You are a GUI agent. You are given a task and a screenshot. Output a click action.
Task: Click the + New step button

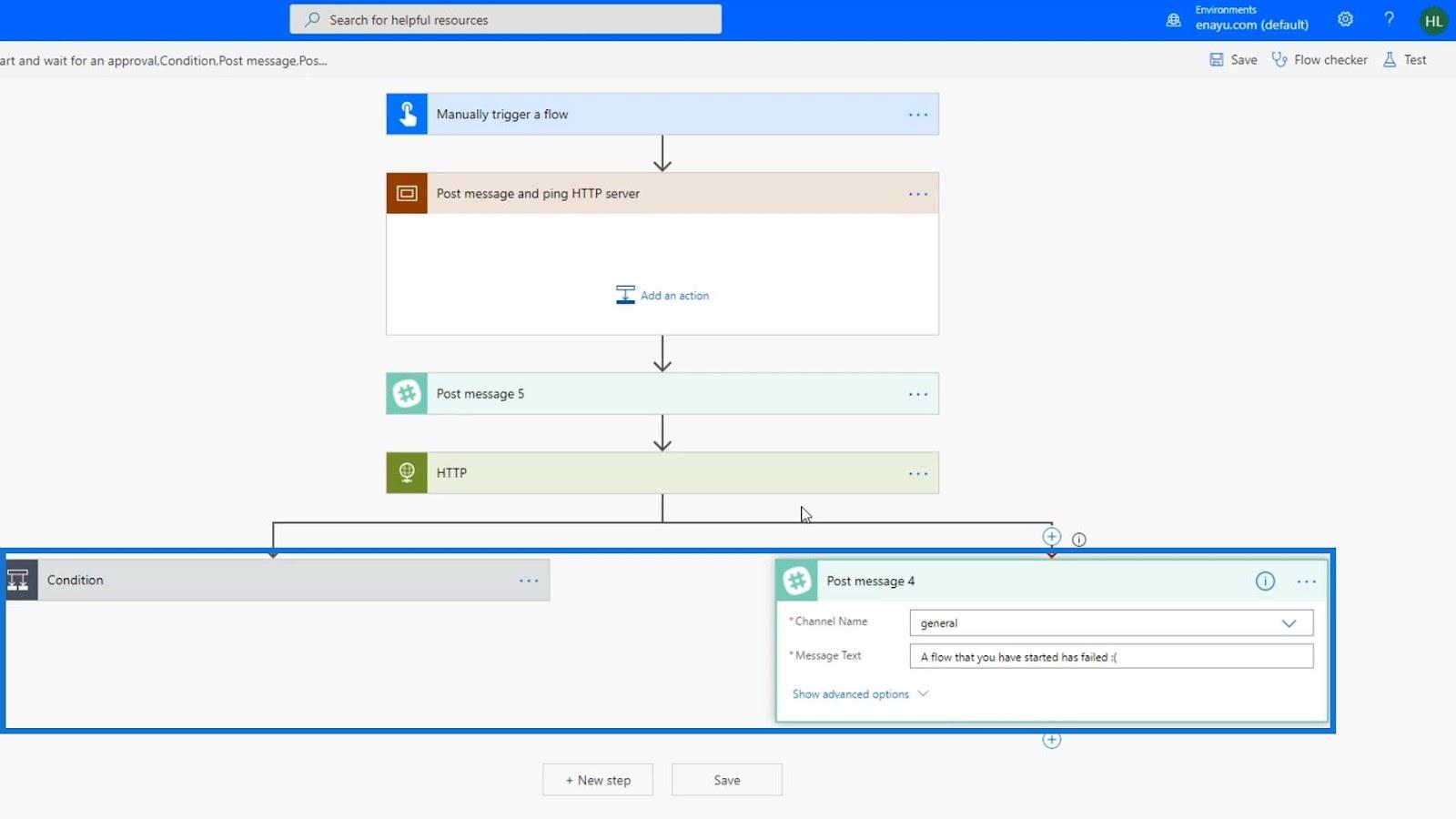coord(598,780)
